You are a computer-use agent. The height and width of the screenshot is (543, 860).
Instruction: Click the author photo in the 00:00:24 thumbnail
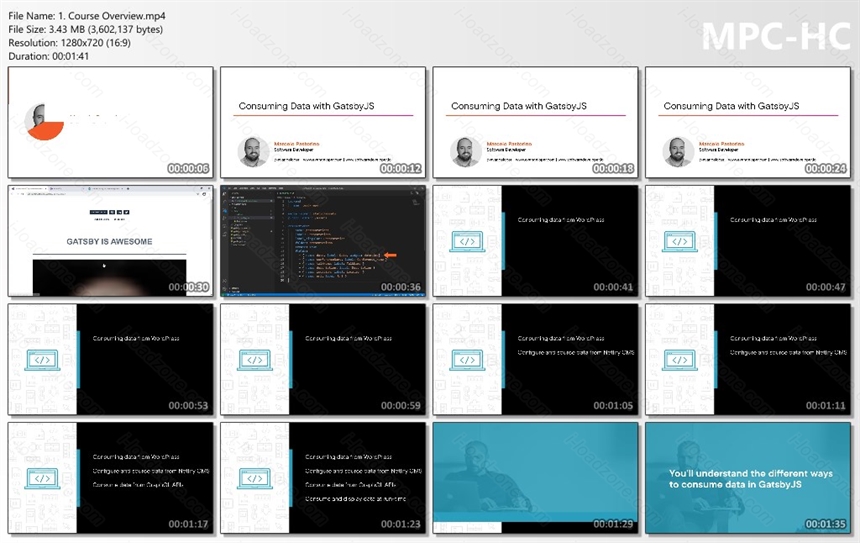click(x=678, y=152)
